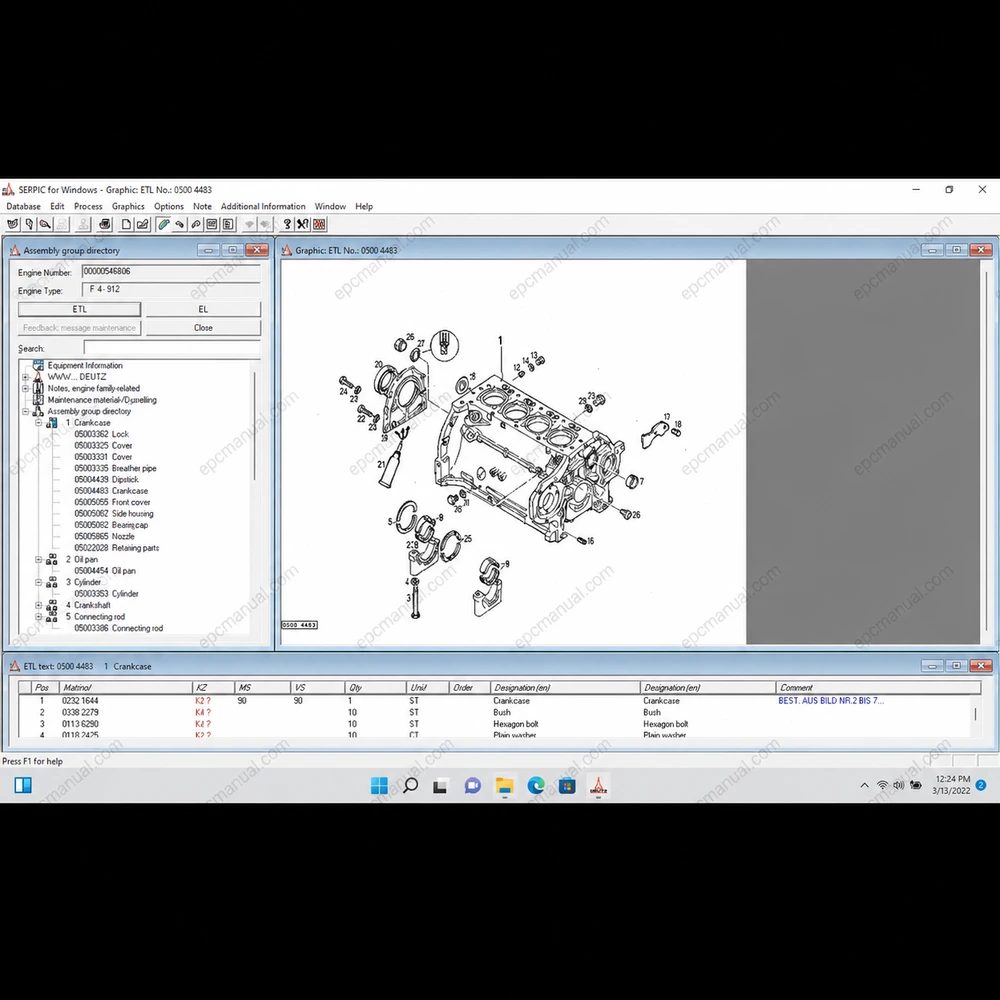Open the Note menu

pyautogui.click(x=202, y=206)
